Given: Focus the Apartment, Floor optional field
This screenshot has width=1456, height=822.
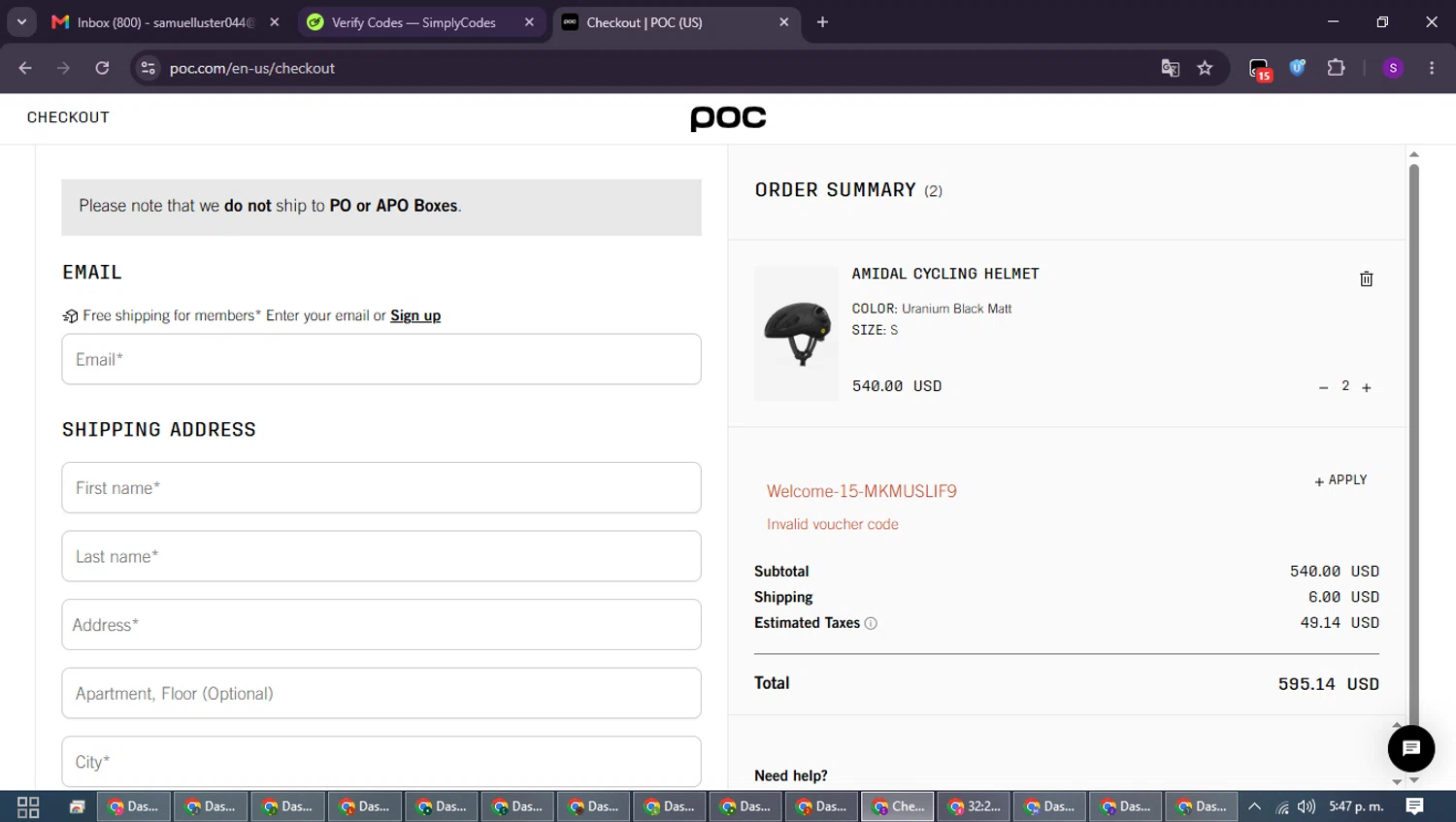Looking at the screenshot, I should (381, 693).
